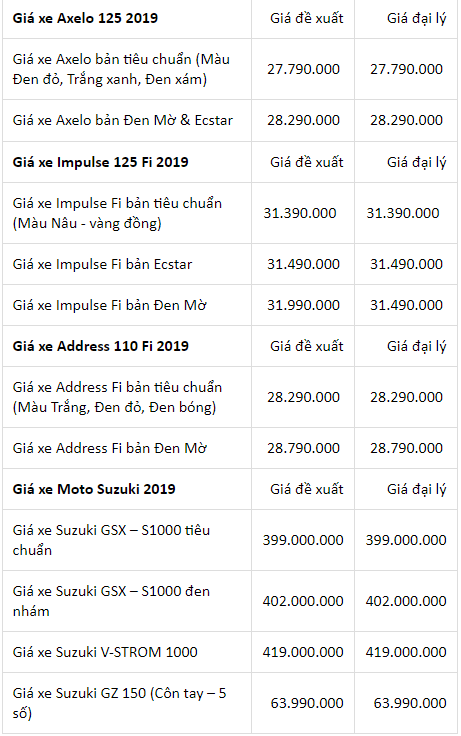This screenshot has width=461, height=736.
Task: Select the GSX – S1000 tiêu chuẩn row label
Action: [x=111, y=540]
